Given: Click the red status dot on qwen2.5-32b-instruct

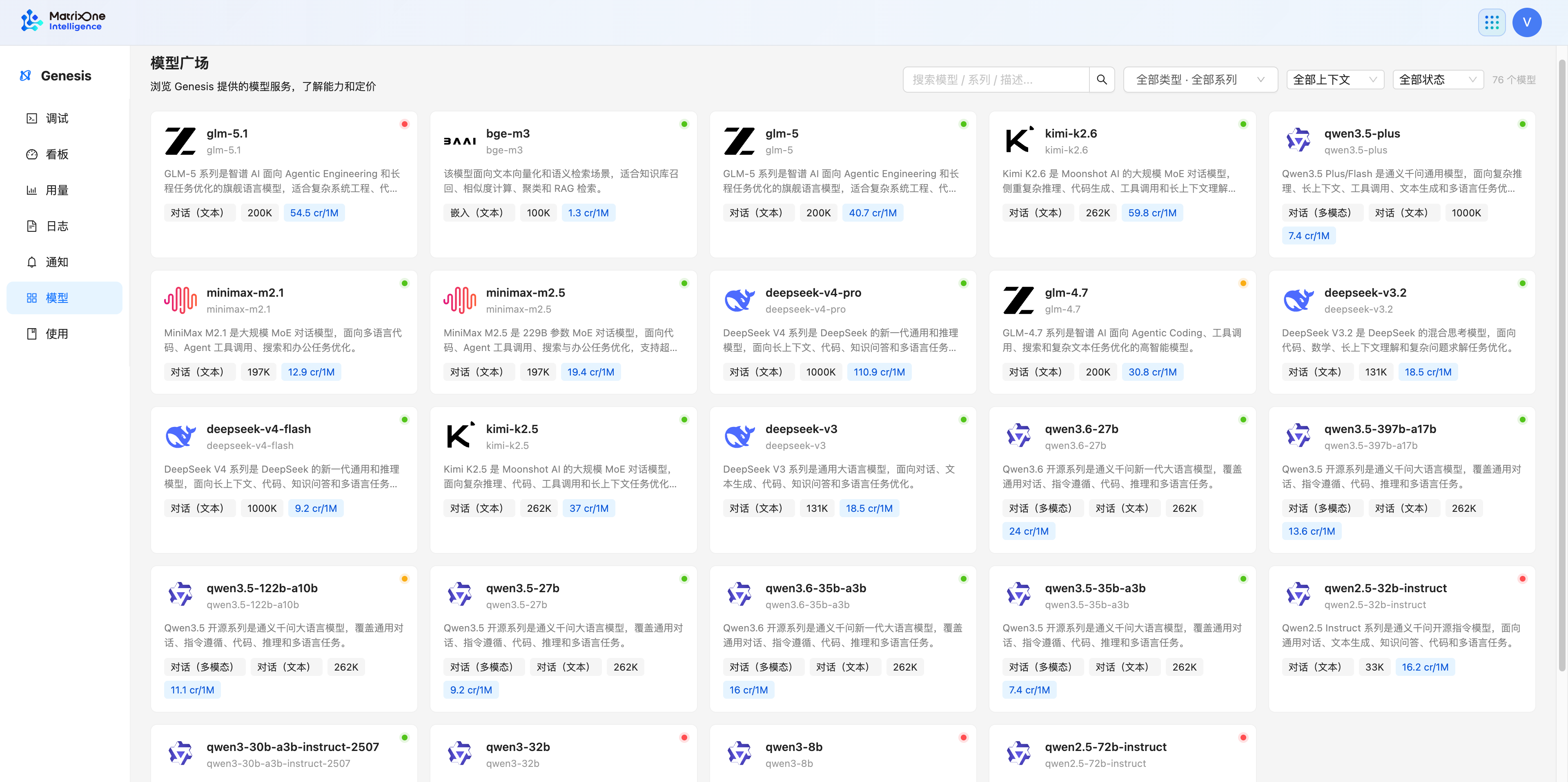Looking at the screenshot, I should (1522, 579).
